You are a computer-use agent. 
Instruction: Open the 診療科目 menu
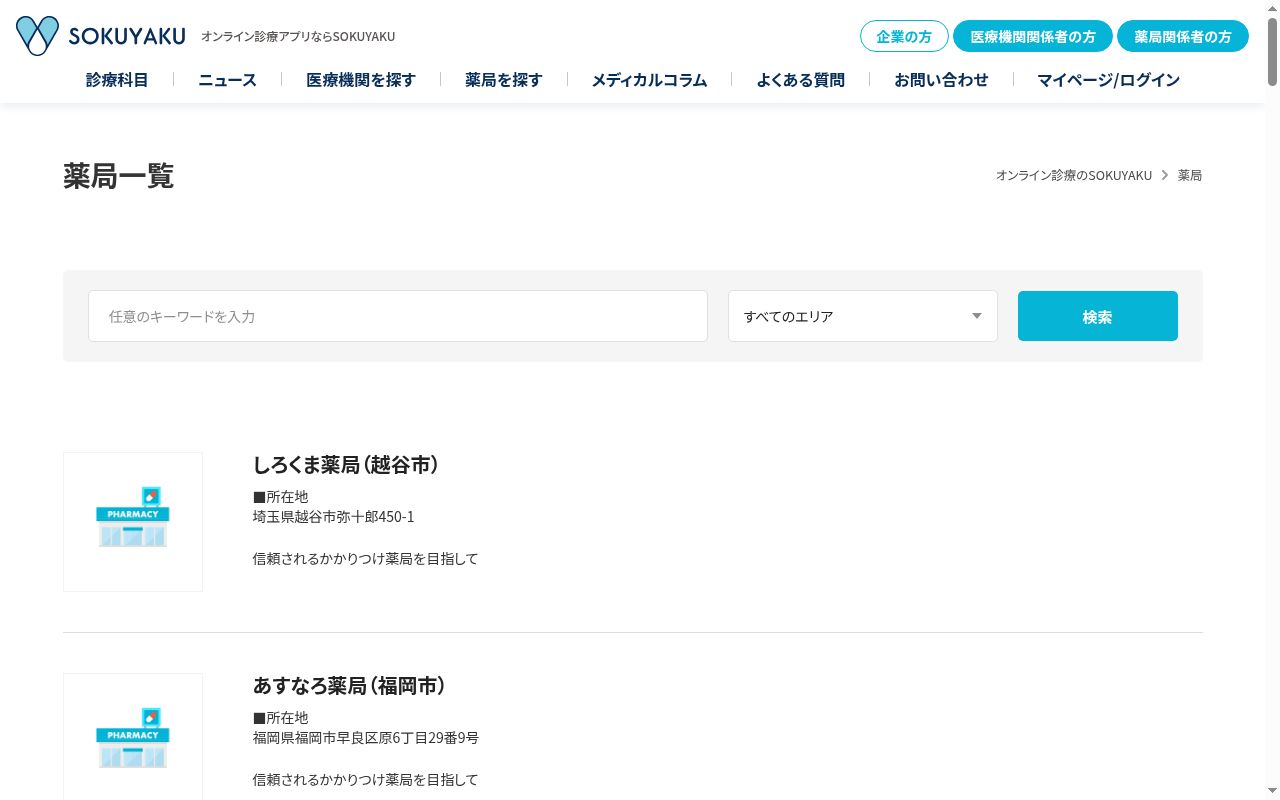pos(117,80)
